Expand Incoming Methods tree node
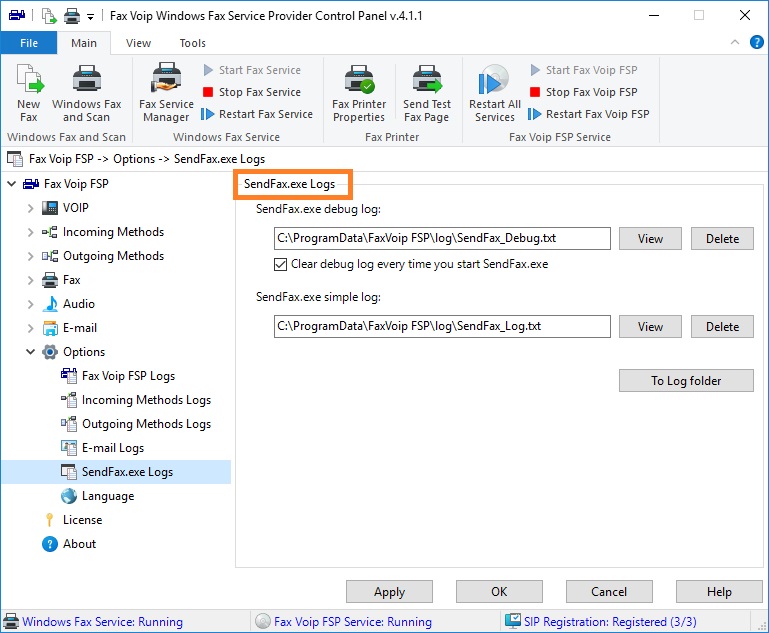The height and width of the screenshot is (633, 769). tap(30, 232)
